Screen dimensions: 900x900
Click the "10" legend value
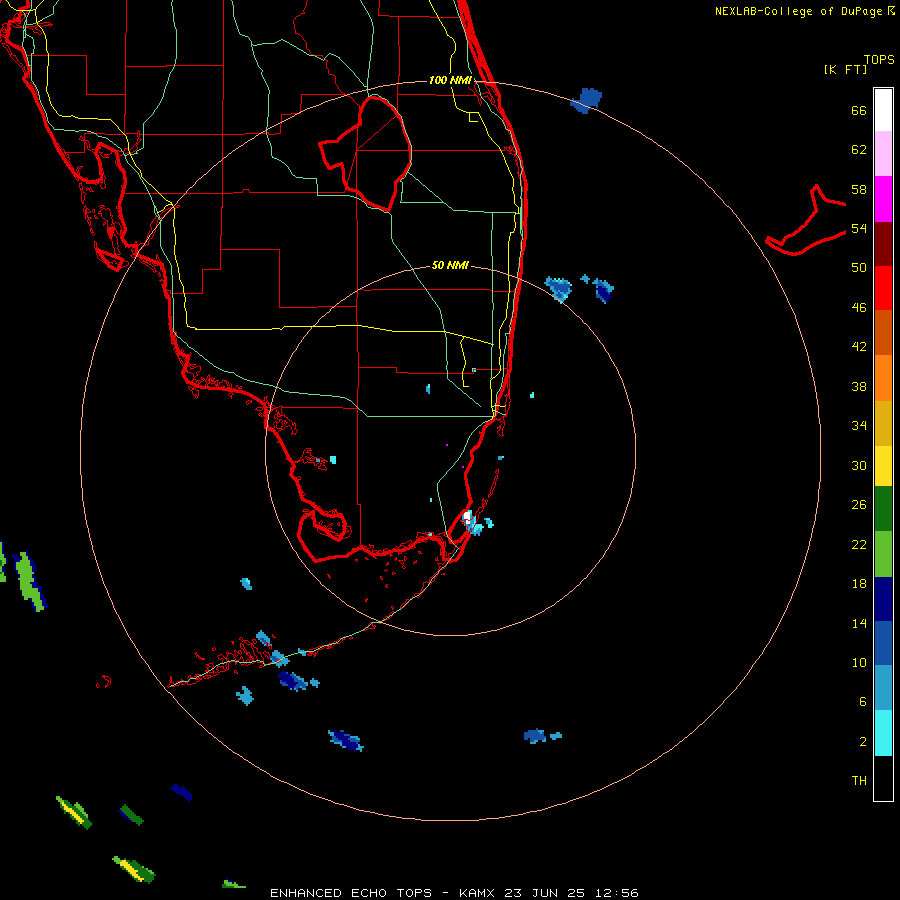(859, 662)
